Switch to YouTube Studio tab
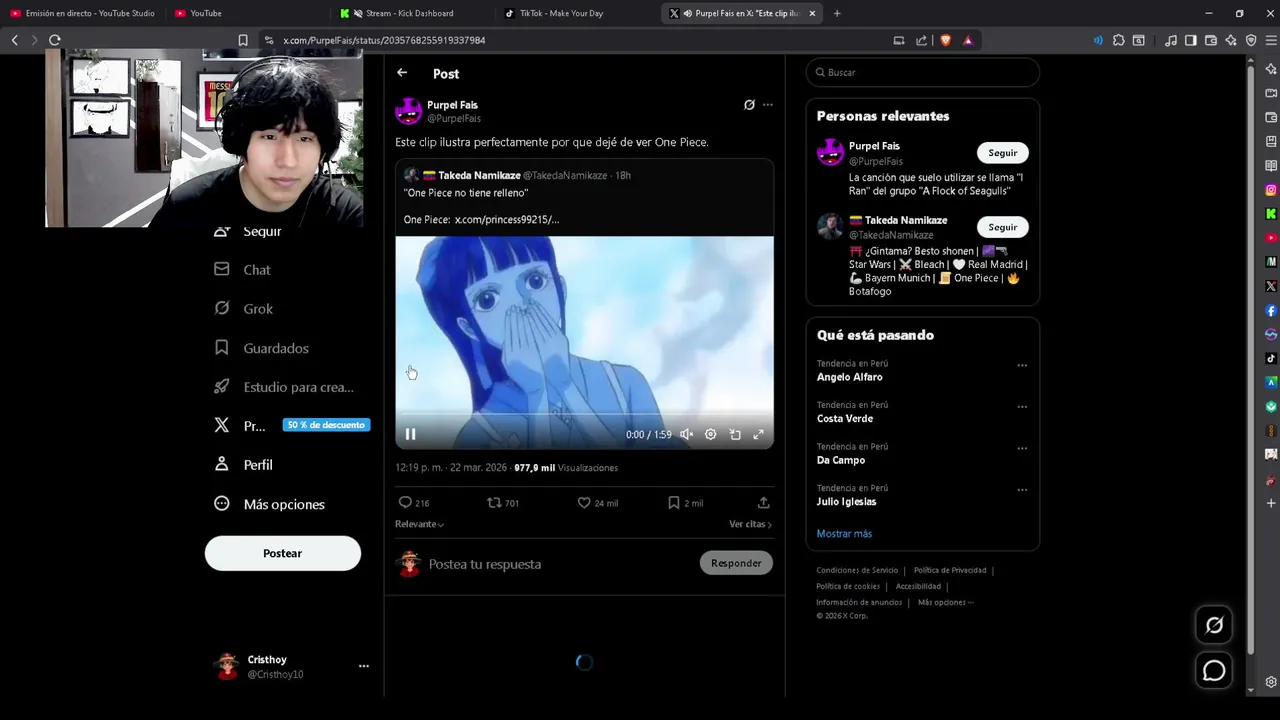The width and height of the screenshot is (1280, 720). click(82, 13)
